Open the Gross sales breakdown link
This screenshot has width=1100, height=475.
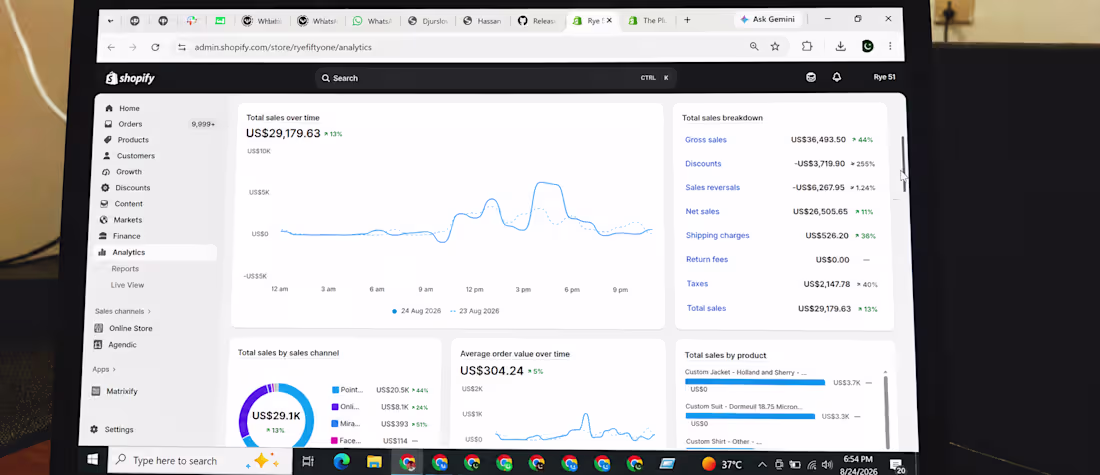tap(706, 140)
